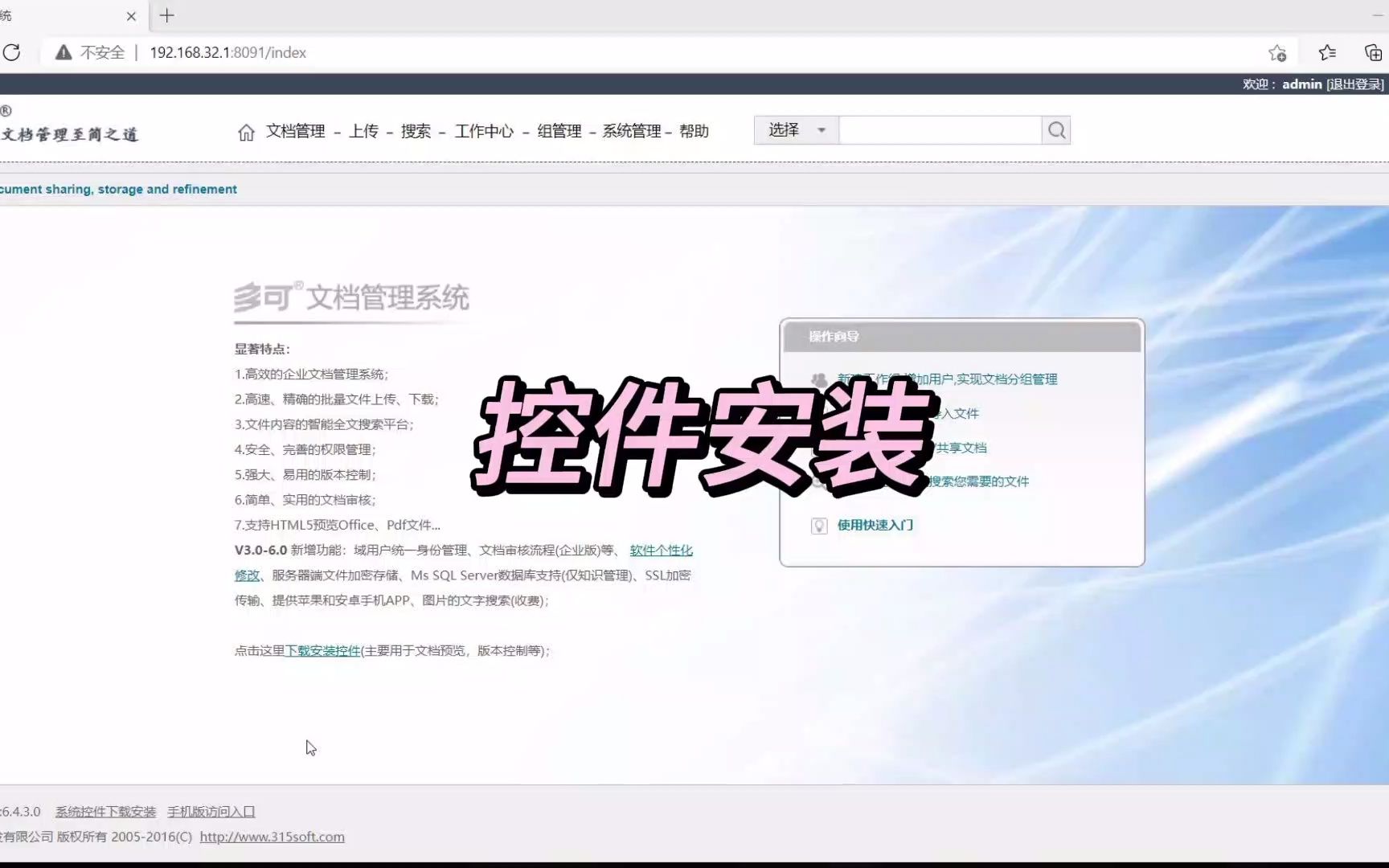The width and height of the screenshot is (1389, 868).
Task: Click the 搜索您需要的文件 wizard link
Action: point(979,481)
